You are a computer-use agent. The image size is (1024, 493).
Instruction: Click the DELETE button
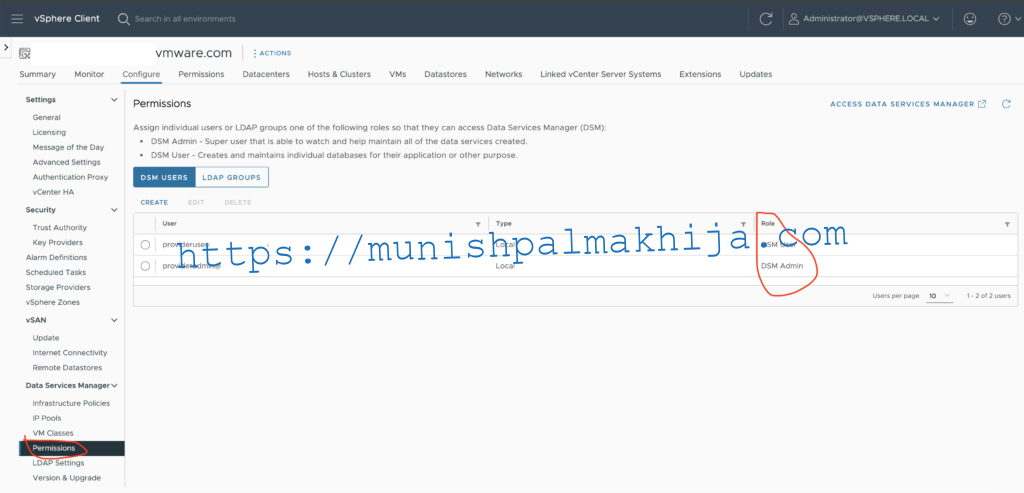238,202
